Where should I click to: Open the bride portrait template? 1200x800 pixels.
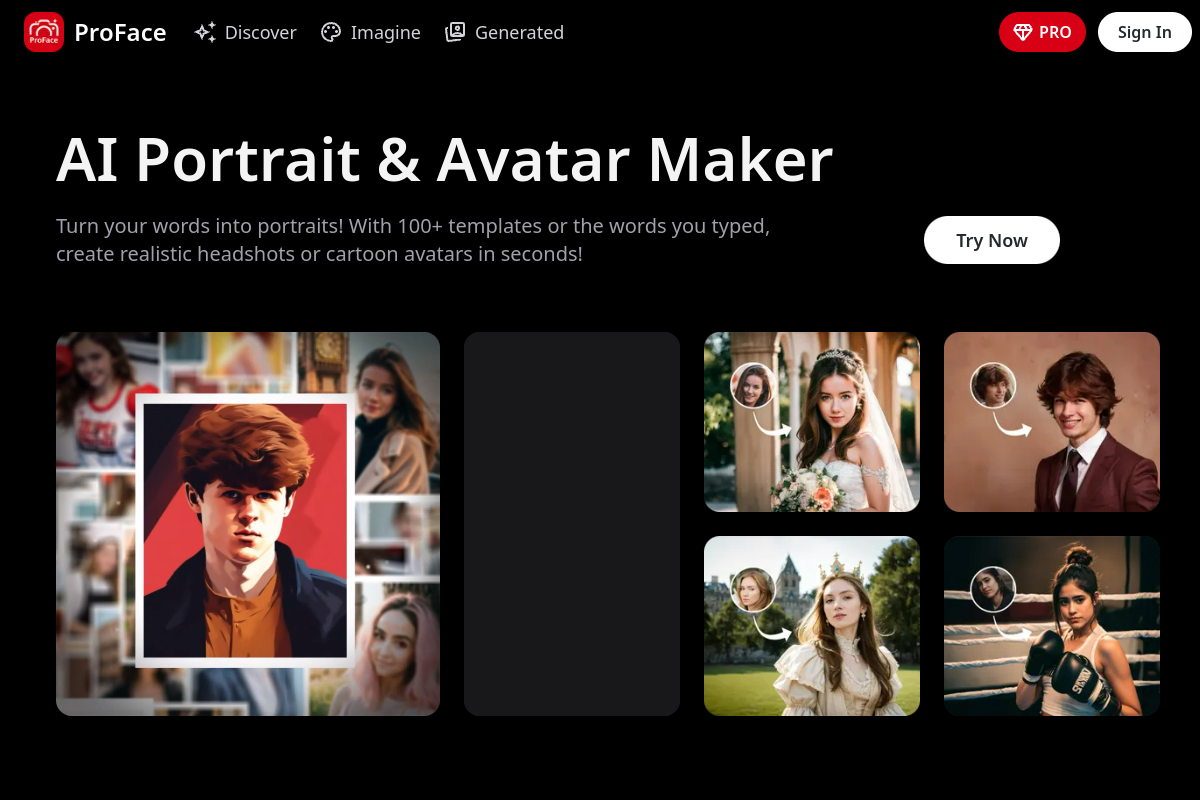(812, 422)
